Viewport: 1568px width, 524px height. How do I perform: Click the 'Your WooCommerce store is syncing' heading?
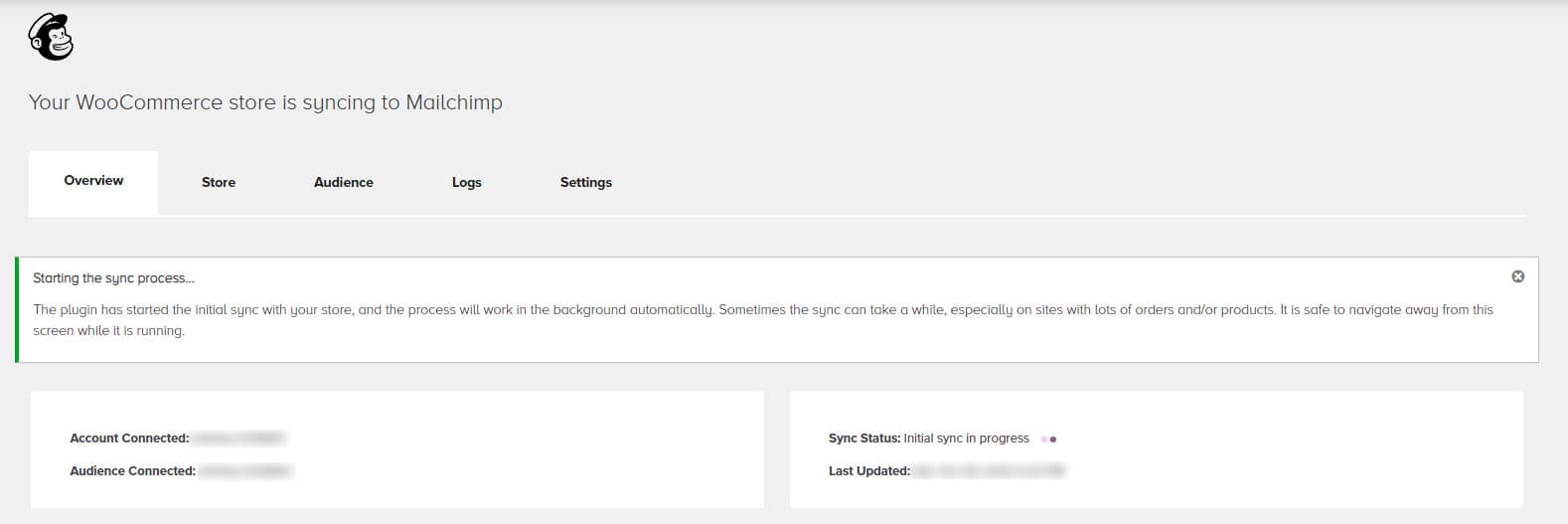[x=265, y=102]
